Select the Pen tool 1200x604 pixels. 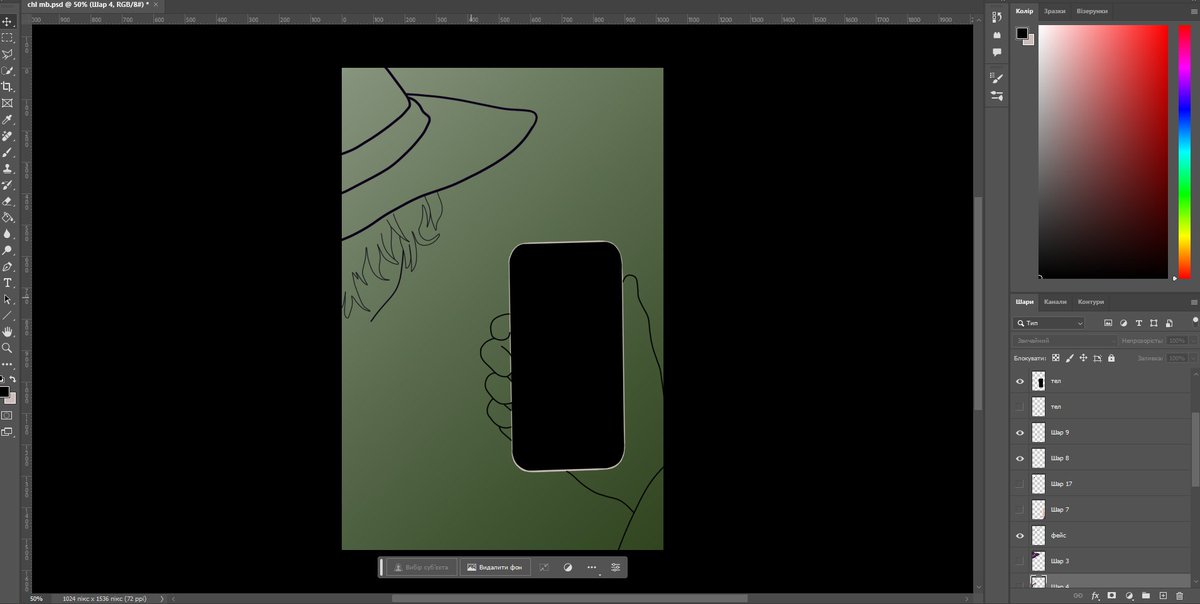click(x=7, y=267)
